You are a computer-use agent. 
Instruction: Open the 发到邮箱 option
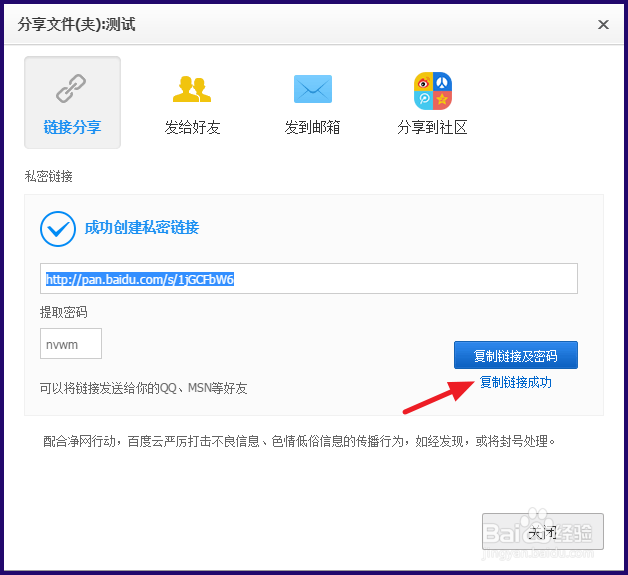point(312,127)
